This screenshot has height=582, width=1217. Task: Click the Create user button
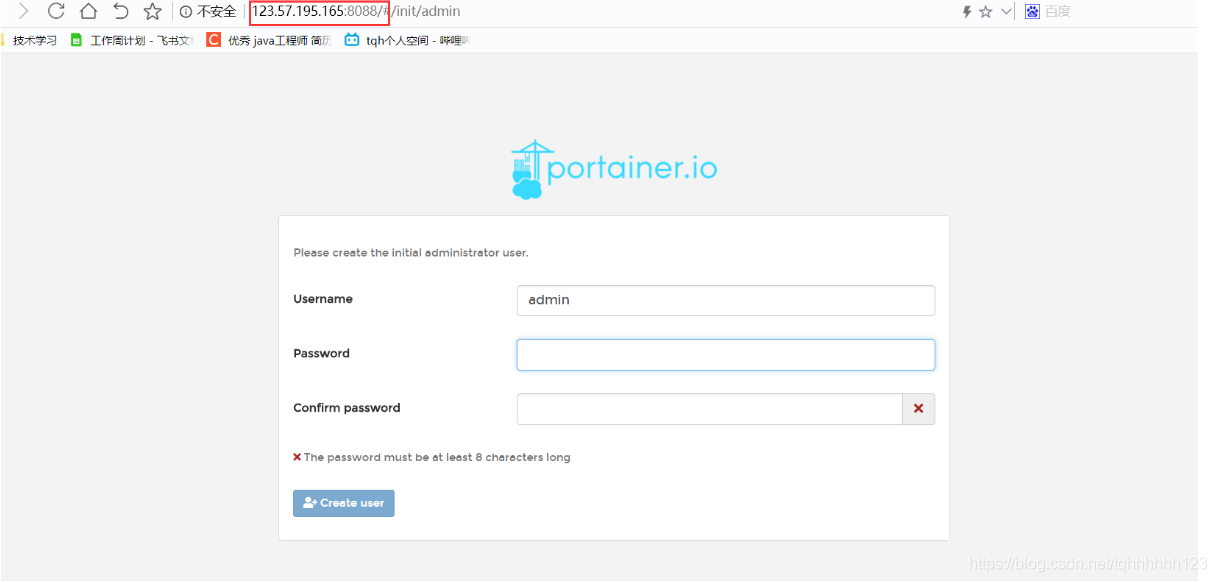tap(344, 503)
